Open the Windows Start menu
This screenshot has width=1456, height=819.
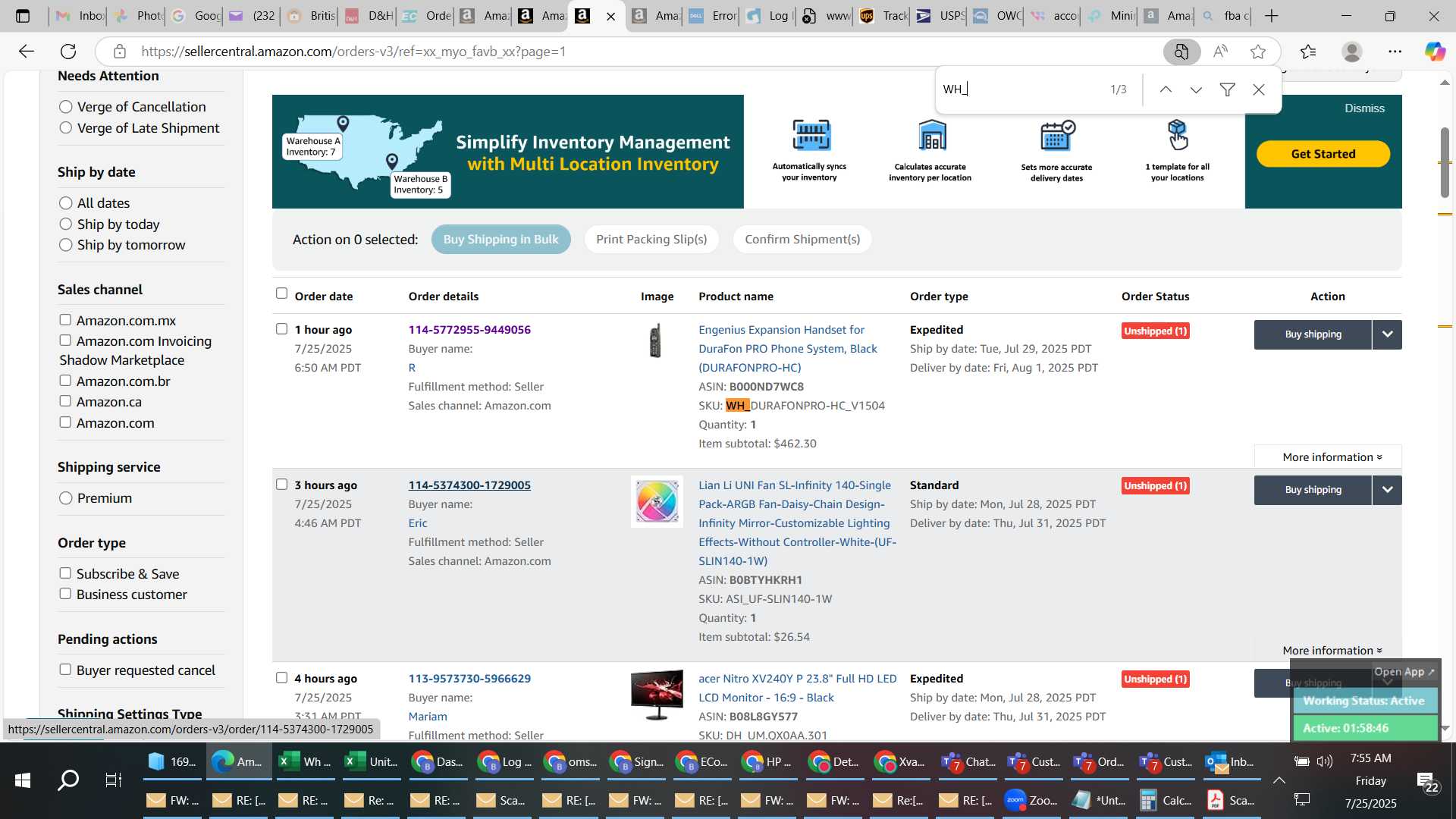click(x=22, y=780)
